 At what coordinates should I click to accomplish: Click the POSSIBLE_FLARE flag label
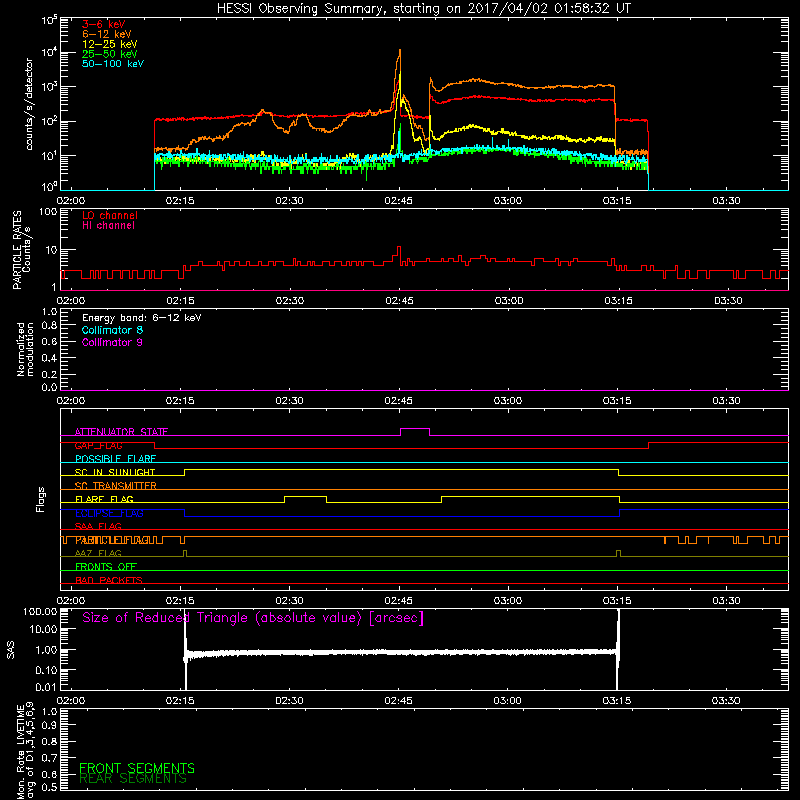pyautogui.click(x=115, y=459)
